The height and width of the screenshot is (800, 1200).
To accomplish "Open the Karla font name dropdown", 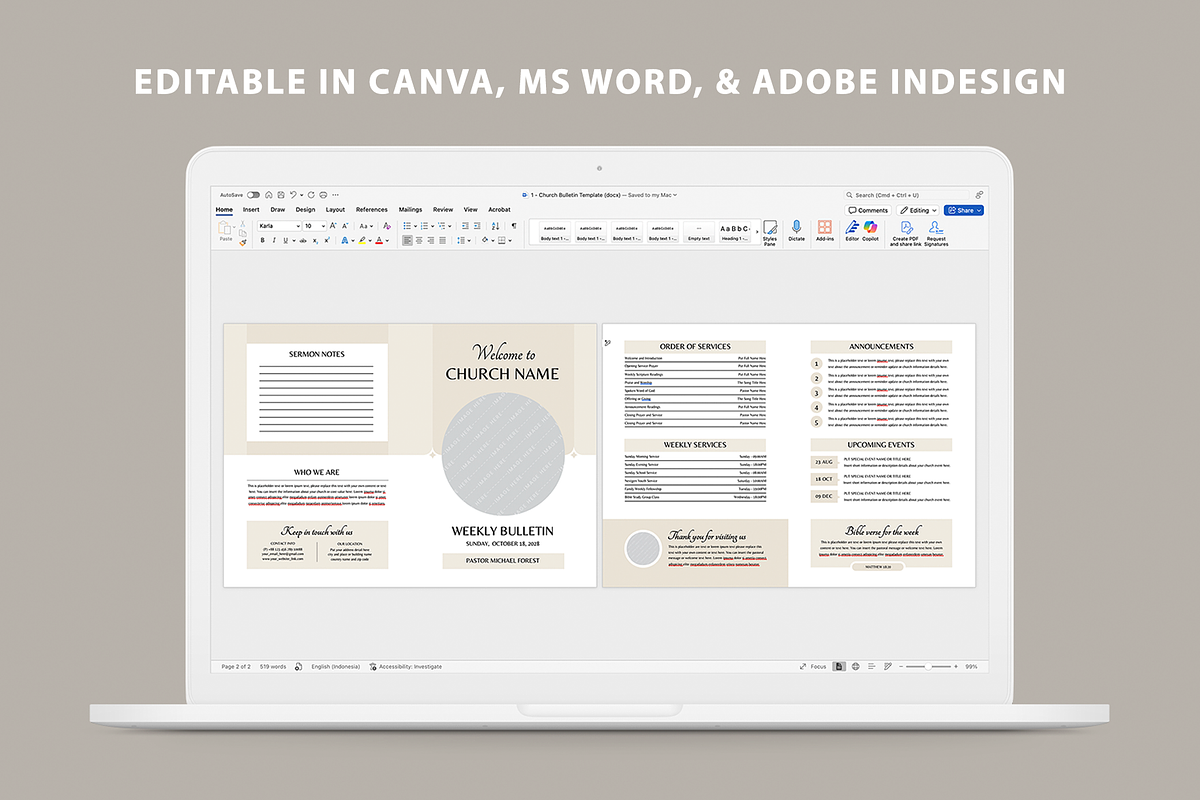I will pos(300,226).
